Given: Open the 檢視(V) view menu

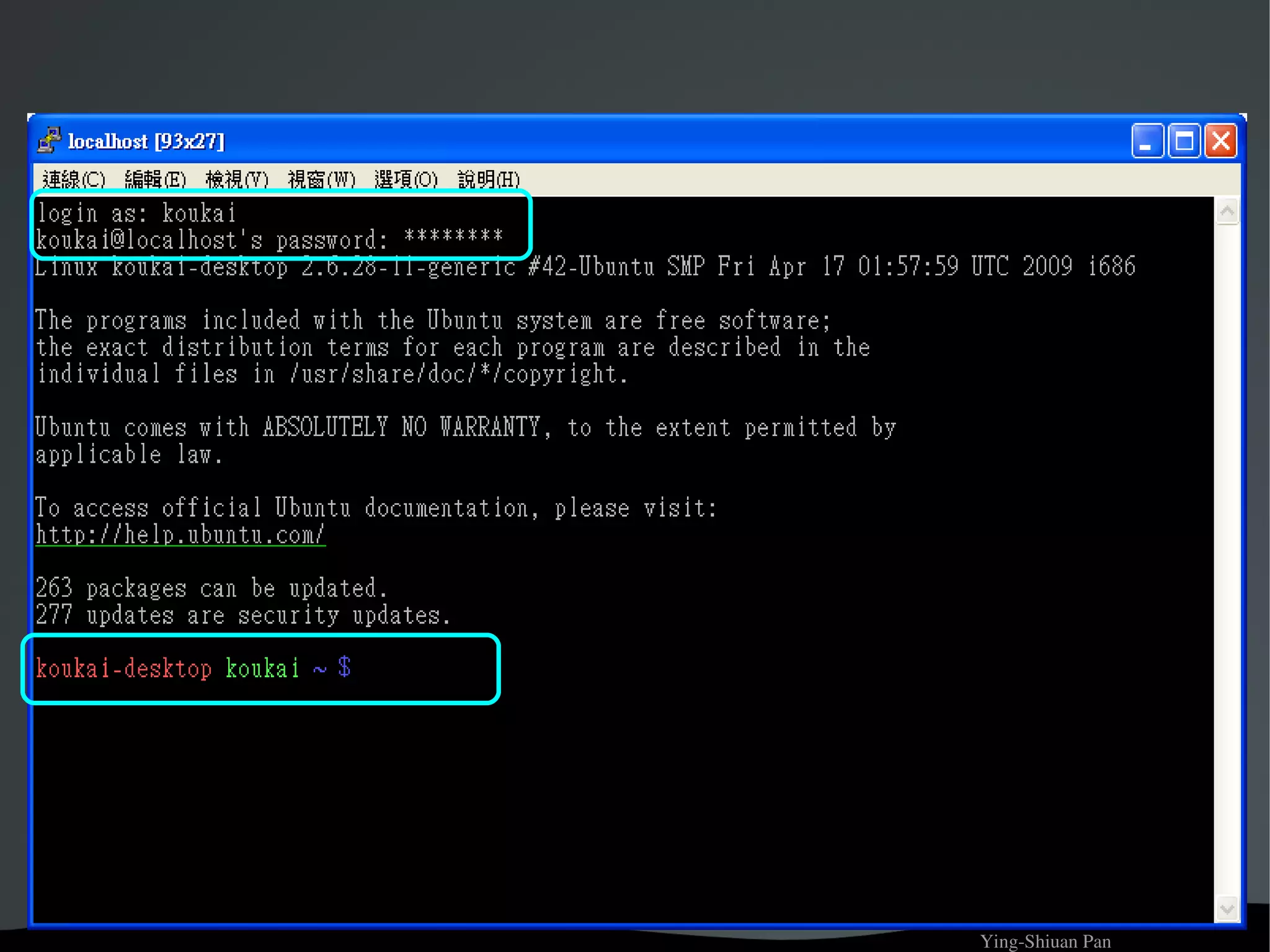Looking at the screenshot, I should pos(236,180).
